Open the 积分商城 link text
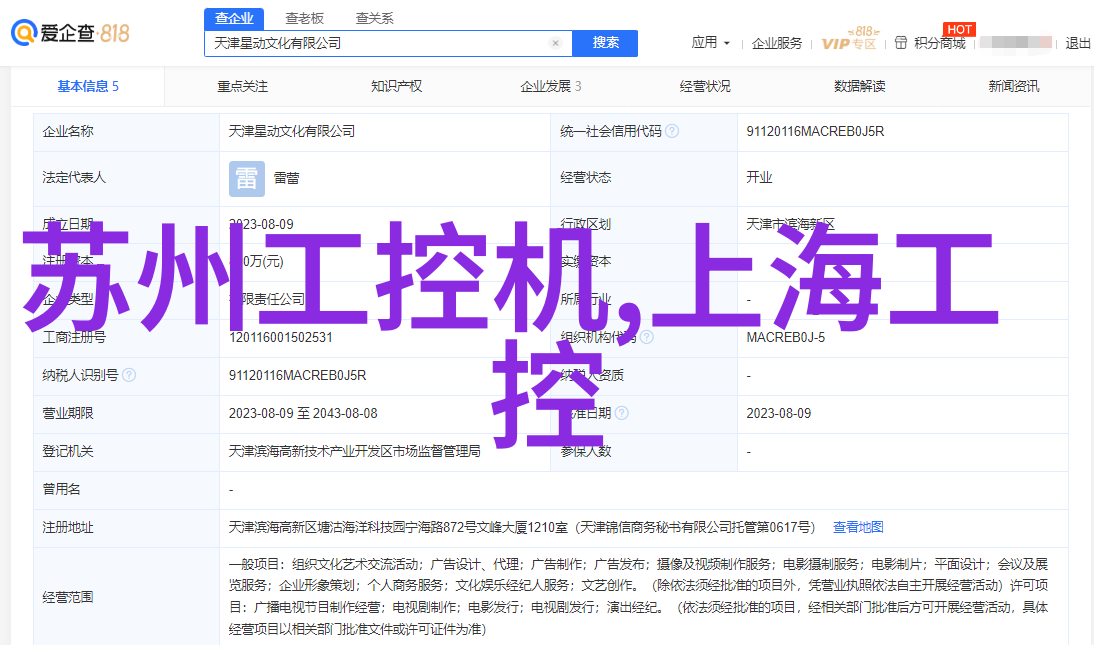This screenshot has height=645, width=1094. point(939,43)
